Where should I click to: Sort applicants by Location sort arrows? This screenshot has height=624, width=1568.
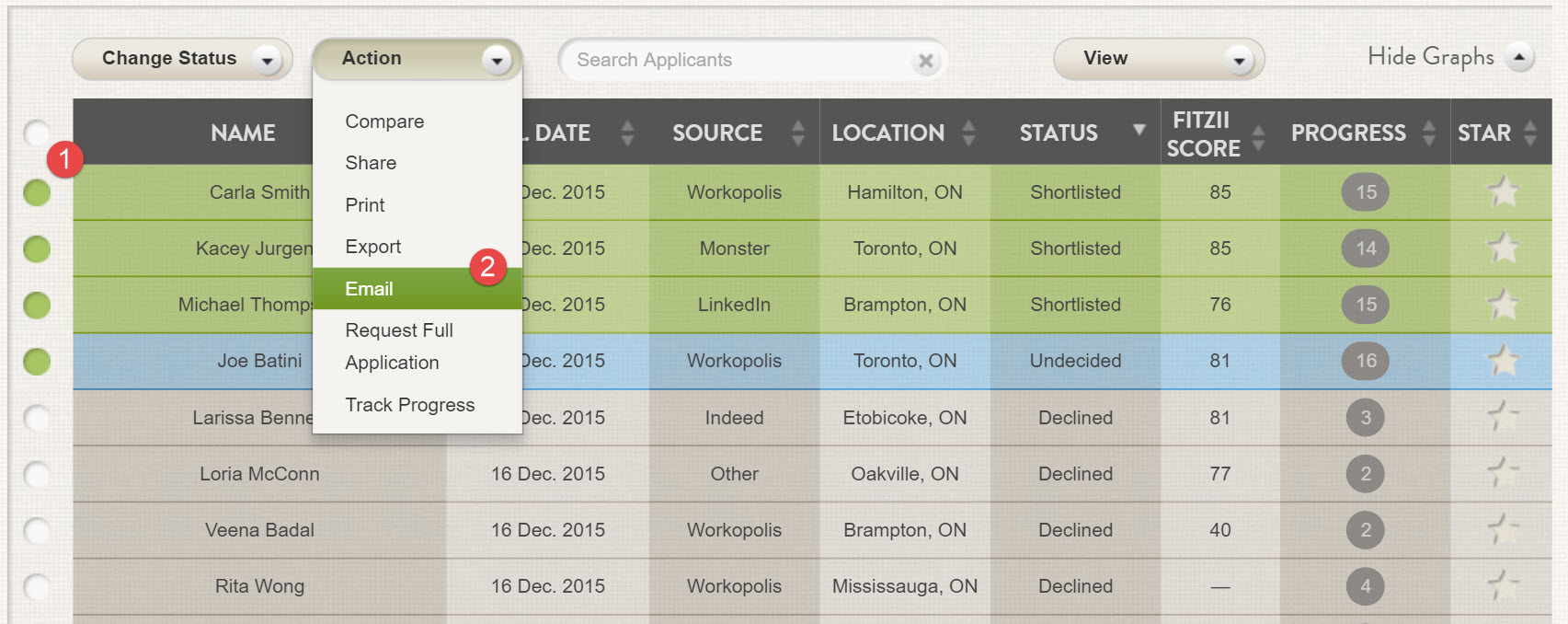pyautogui.click(x=968, y=133)
